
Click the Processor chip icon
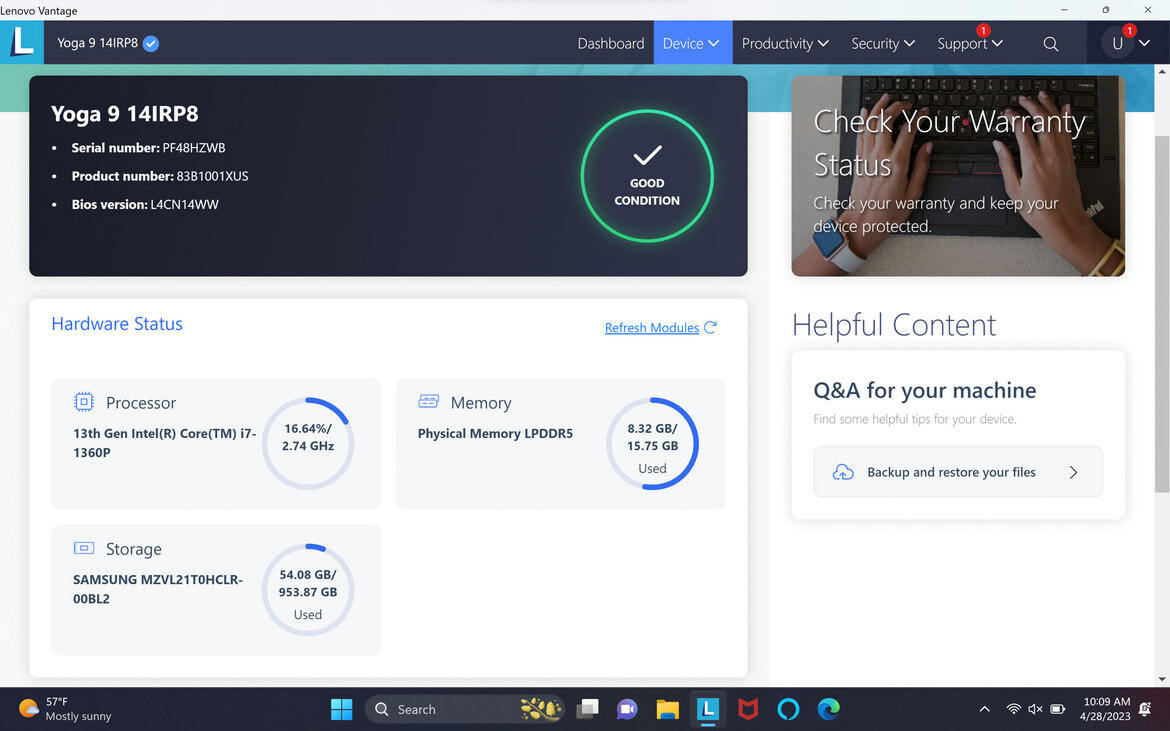84,402
